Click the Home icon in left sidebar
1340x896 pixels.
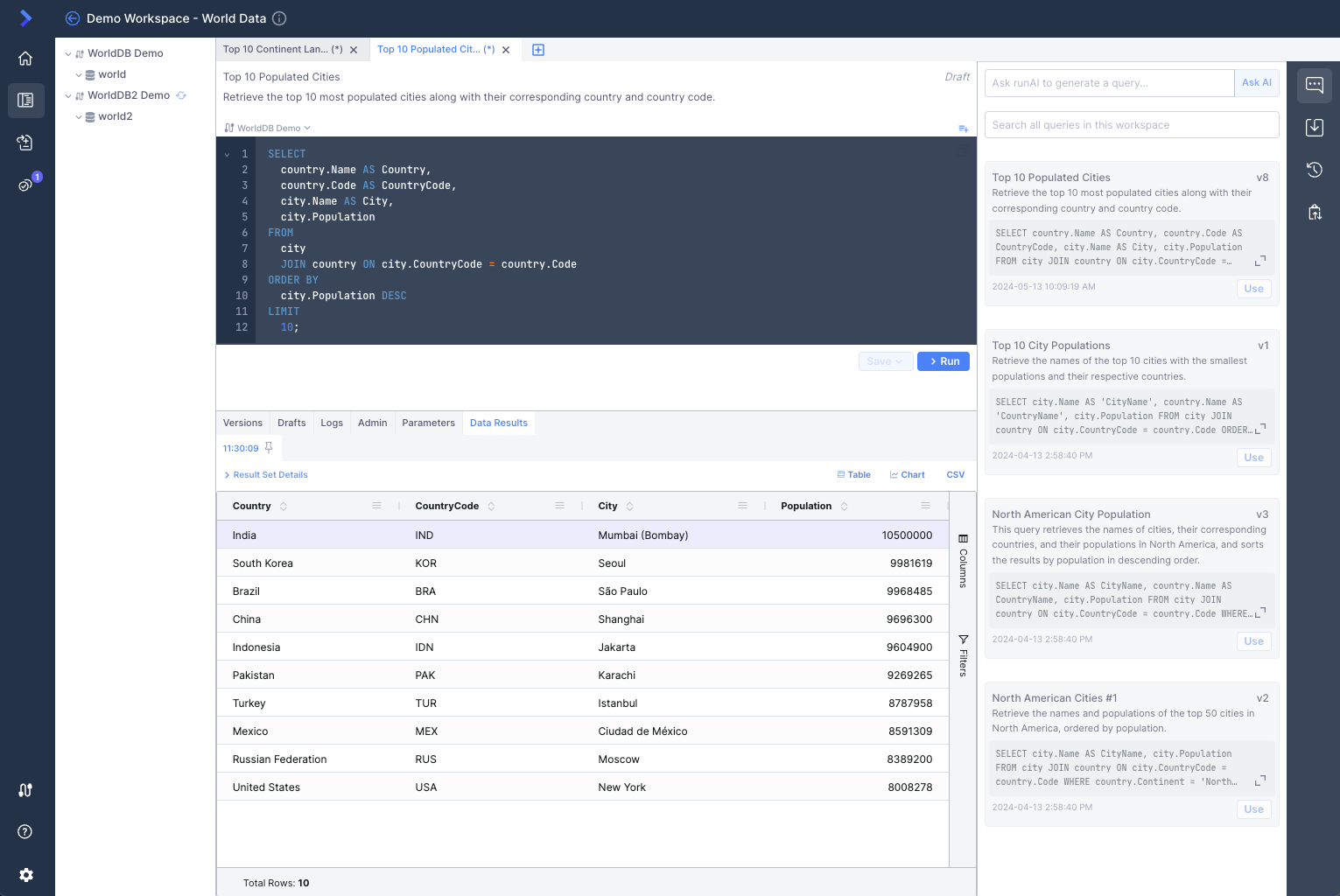coord(25,59)
